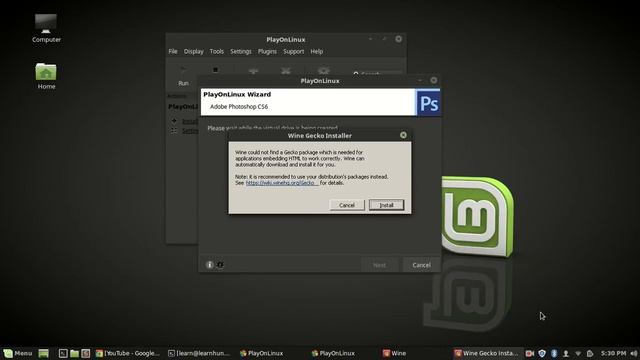The width and height of the screenshot is (640, 360).
Task: Switch to Wine taskbar entry
Action: (x=394, y=353)
